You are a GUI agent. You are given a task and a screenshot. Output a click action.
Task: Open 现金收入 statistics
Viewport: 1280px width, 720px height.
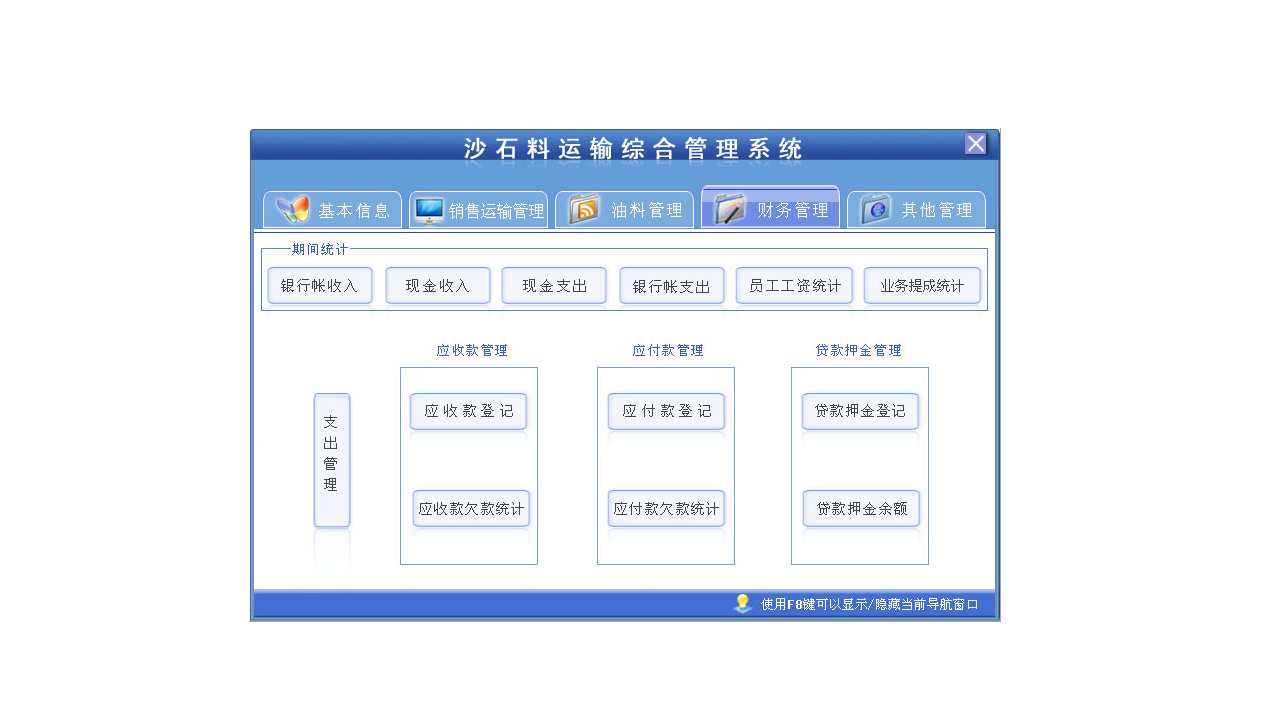[x=438, y=285]
